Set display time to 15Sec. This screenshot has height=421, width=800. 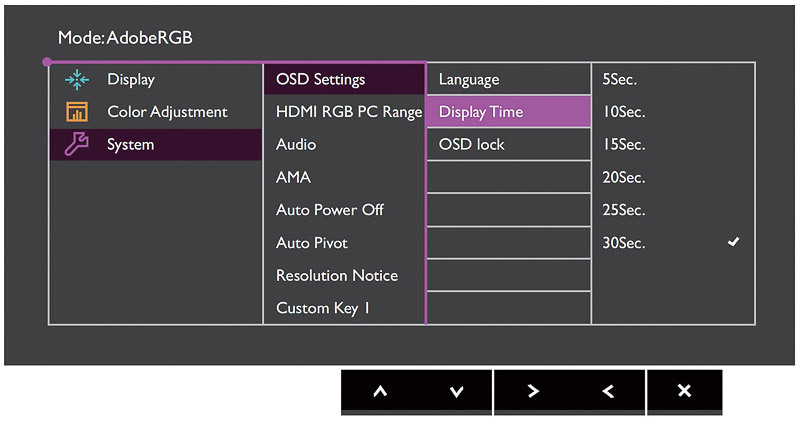click(672, 145)
